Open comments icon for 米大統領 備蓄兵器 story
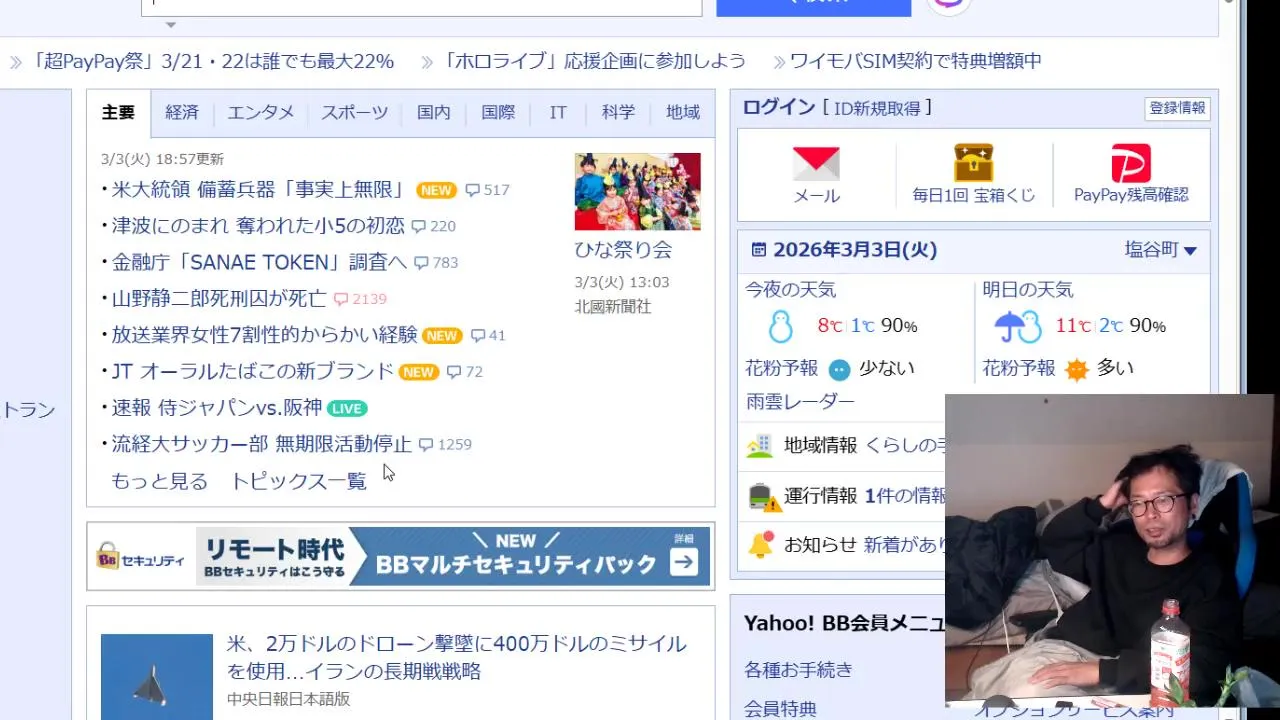 (473, 190)
